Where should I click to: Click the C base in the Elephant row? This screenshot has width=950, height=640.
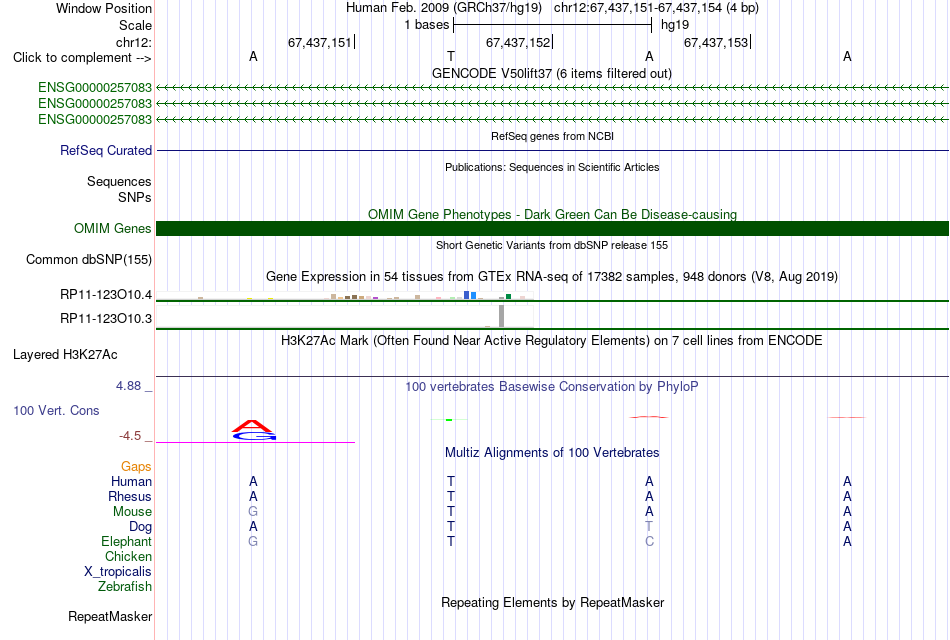point(649,541)
